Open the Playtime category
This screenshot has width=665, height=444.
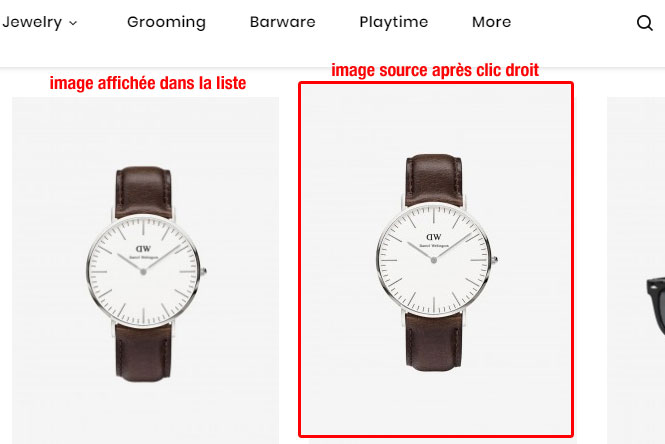394,22
